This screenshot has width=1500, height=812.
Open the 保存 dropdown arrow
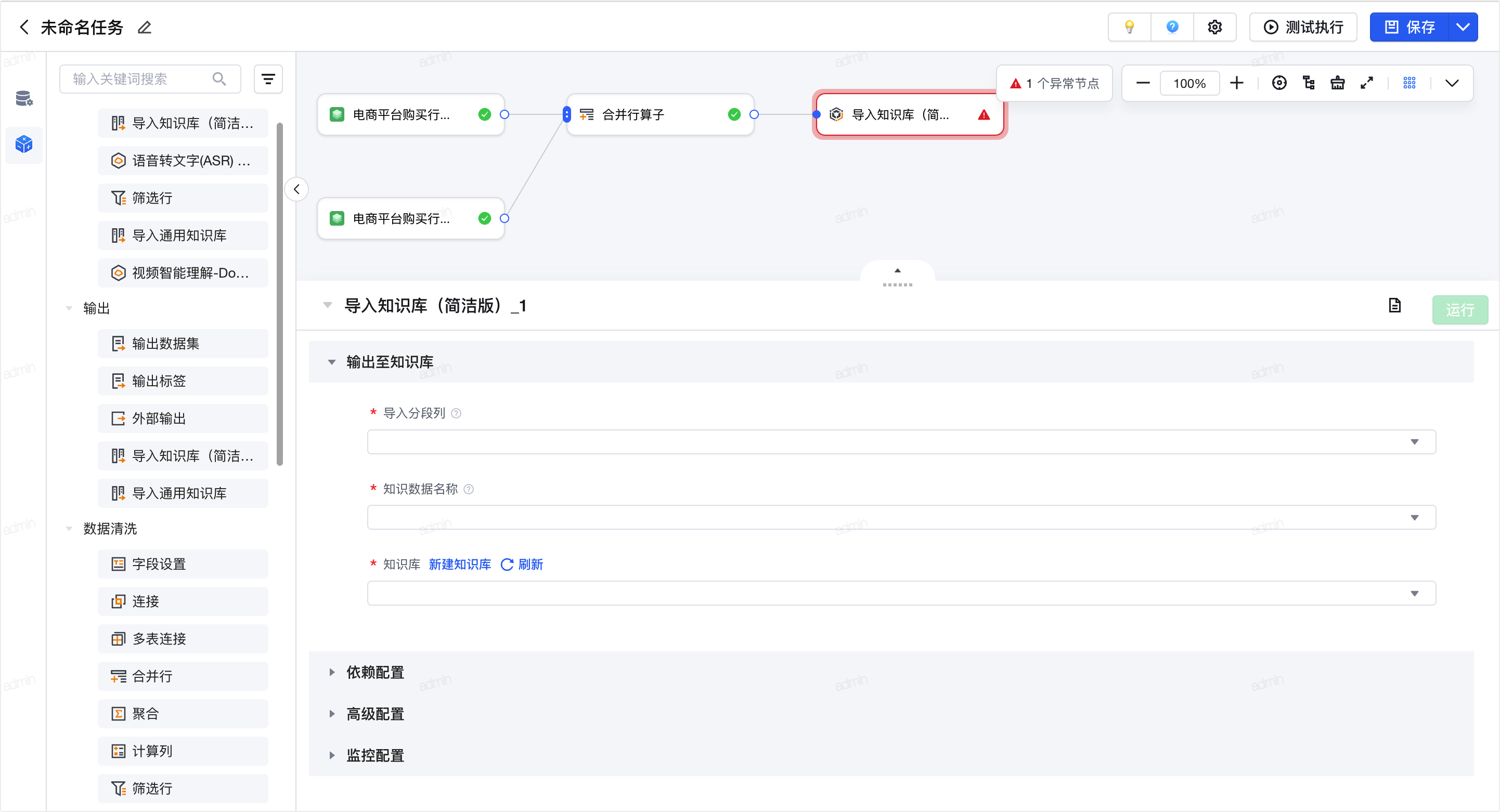click(1463, 27)
